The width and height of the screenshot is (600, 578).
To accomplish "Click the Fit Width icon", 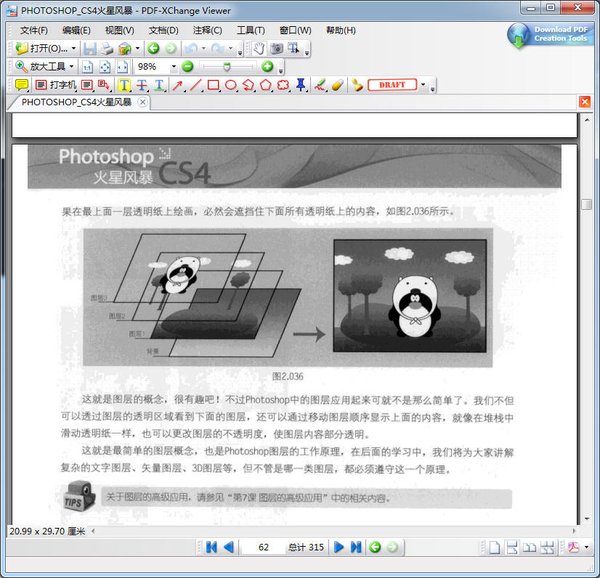I will coord(122,67).
